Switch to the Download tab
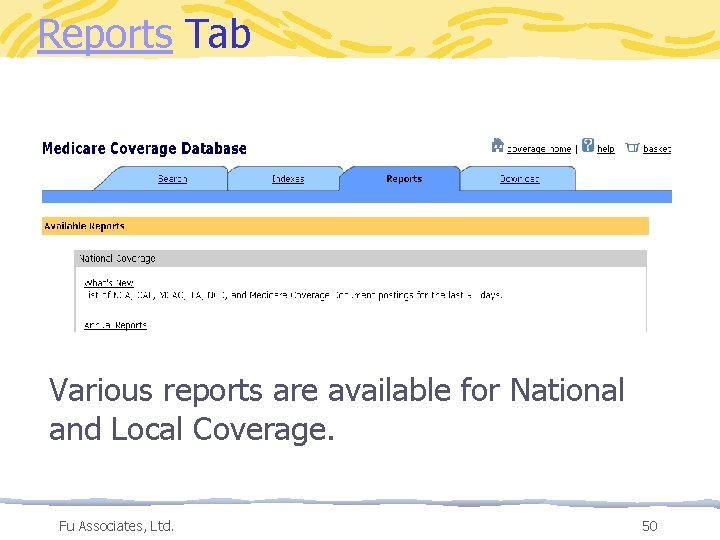The width and height of the screenshot is (720, 540). pyautogui.click(x=519, y=179)
